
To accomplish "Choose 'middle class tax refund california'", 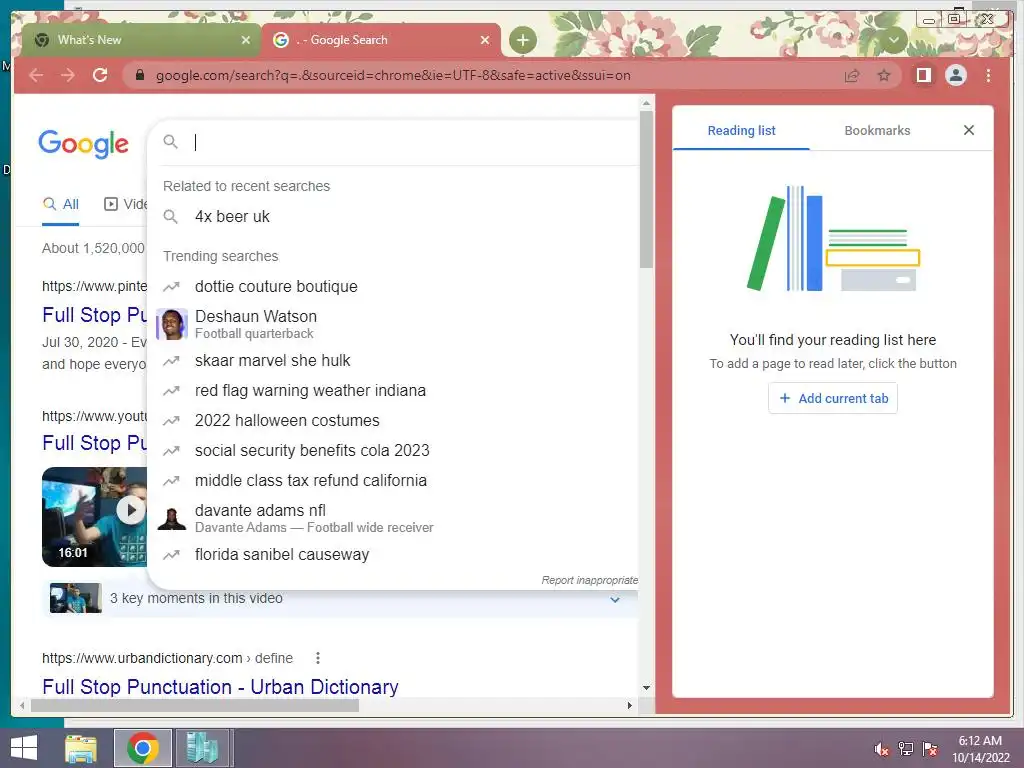I will point(392,481).
